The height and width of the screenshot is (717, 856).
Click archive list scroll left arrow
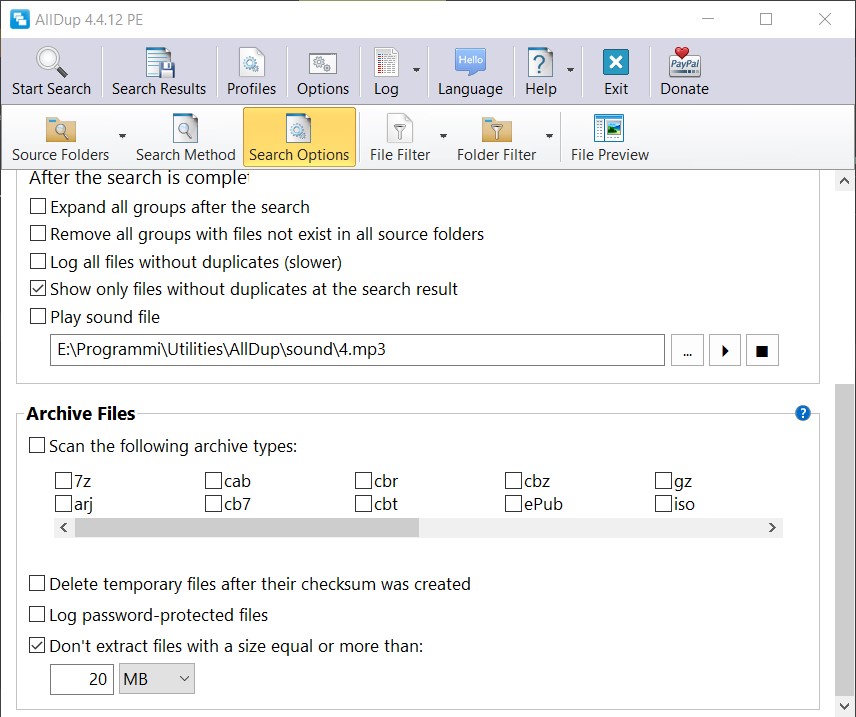click(64, 528)
